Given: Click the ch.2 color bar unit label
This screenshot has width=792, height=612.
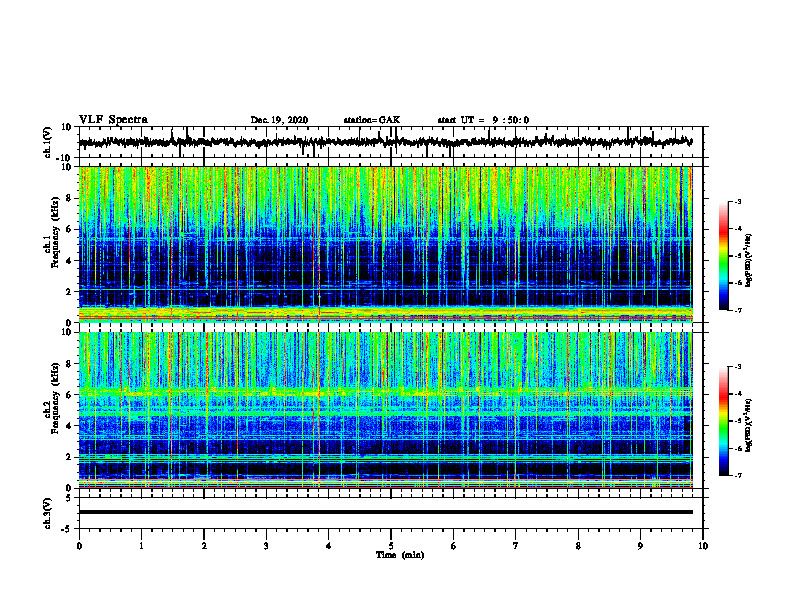Looking at the screenshot, I should [x=748, y=425].
